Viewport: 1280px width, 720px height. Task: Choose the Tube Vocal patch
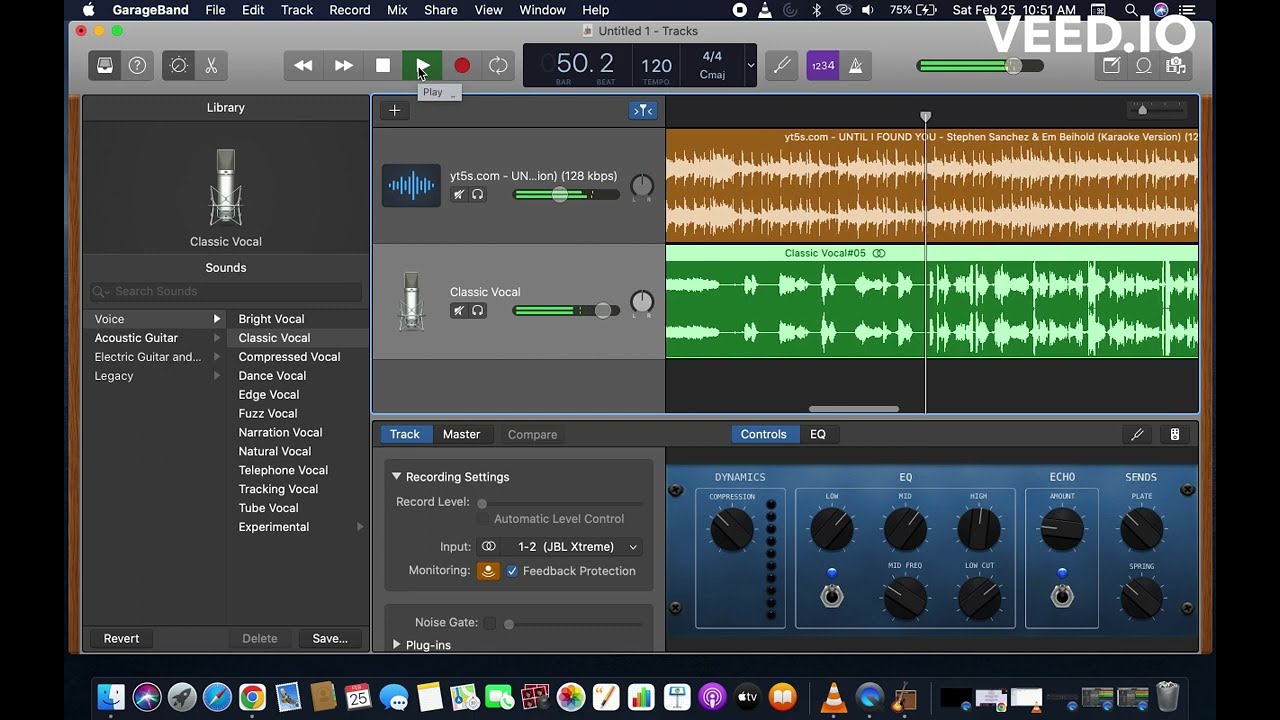click(x=268, y=508)
